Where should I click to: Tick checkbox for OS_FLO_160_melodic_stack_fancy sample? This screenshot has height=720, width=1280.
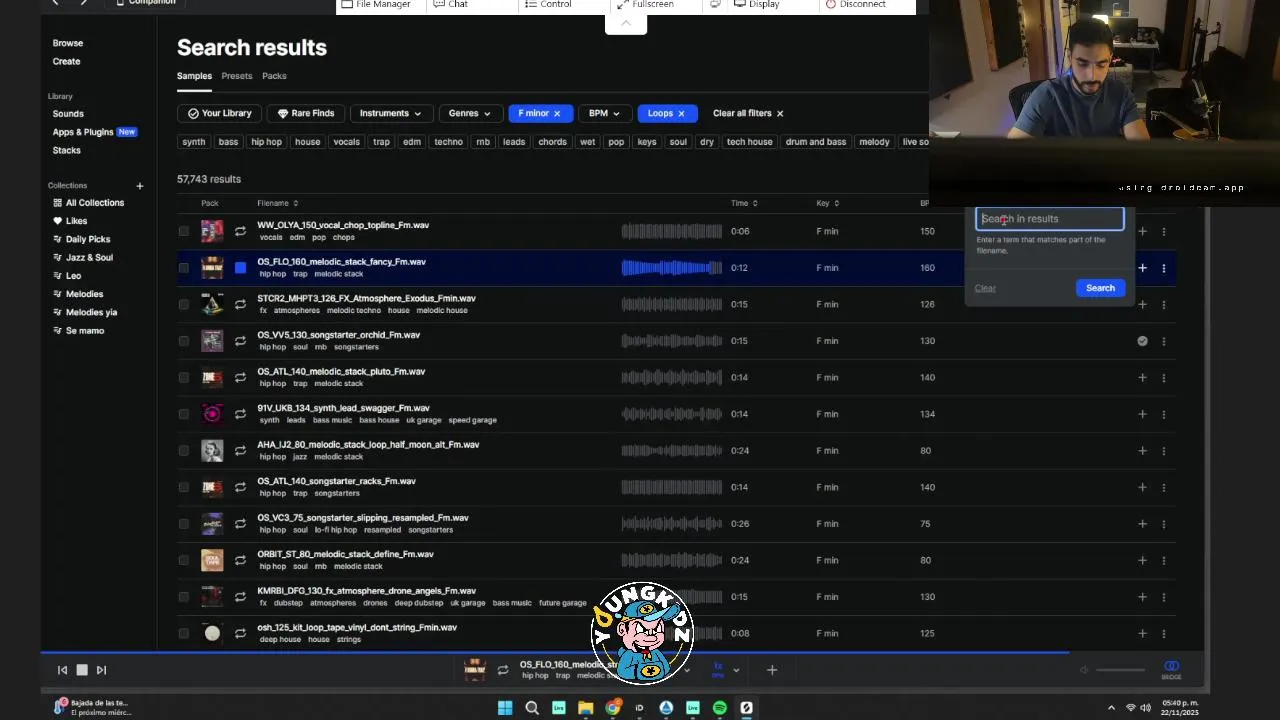click(184, 268)
